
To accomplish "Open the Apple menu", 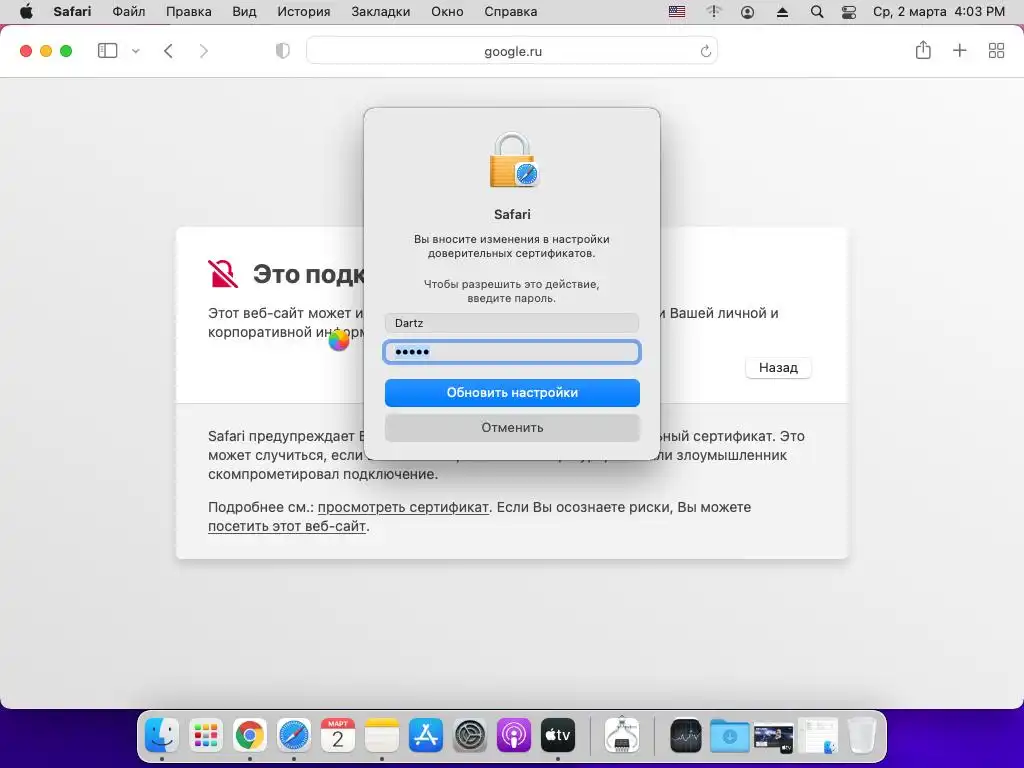I will [25, 12].
